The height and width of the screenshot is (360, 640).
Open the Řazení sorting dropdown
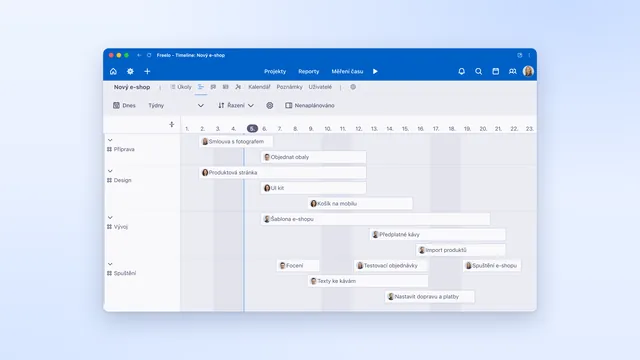tap(236, 105)
